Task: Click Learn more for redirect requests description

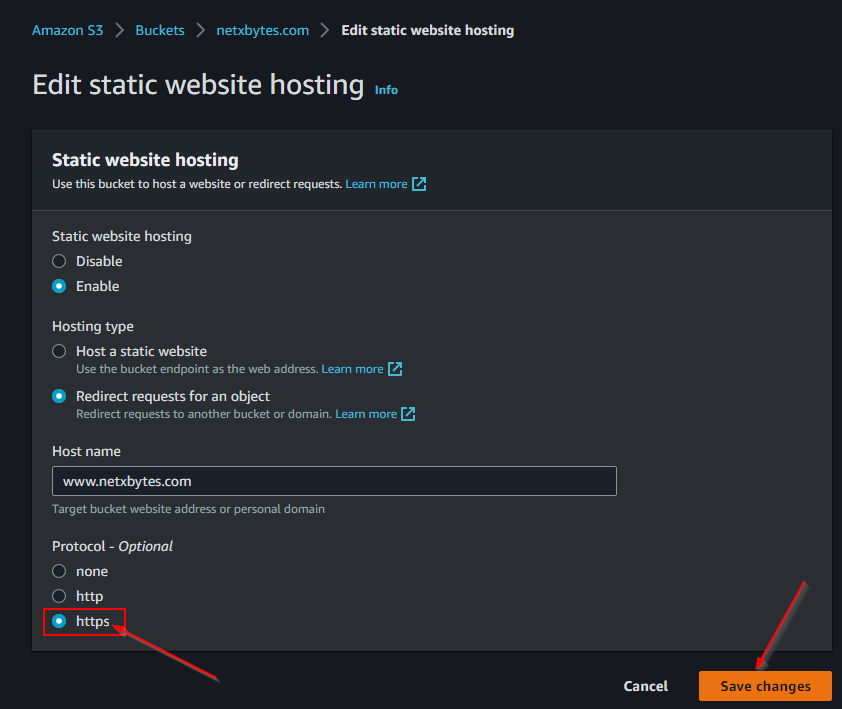Action: [x=366, y=414]
